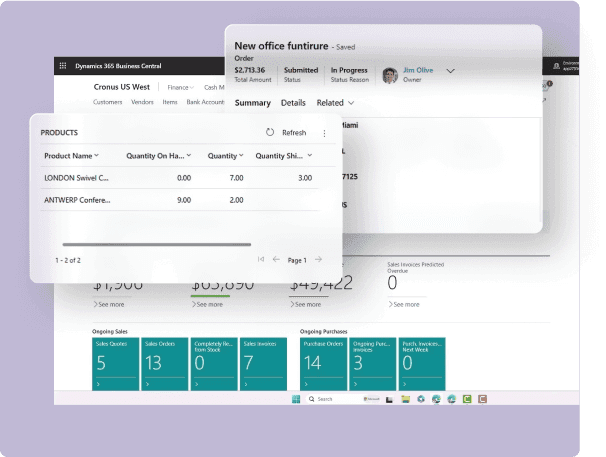Expand the order header chevron
Screen dimensions: 606x457
(x=450, y=71)
